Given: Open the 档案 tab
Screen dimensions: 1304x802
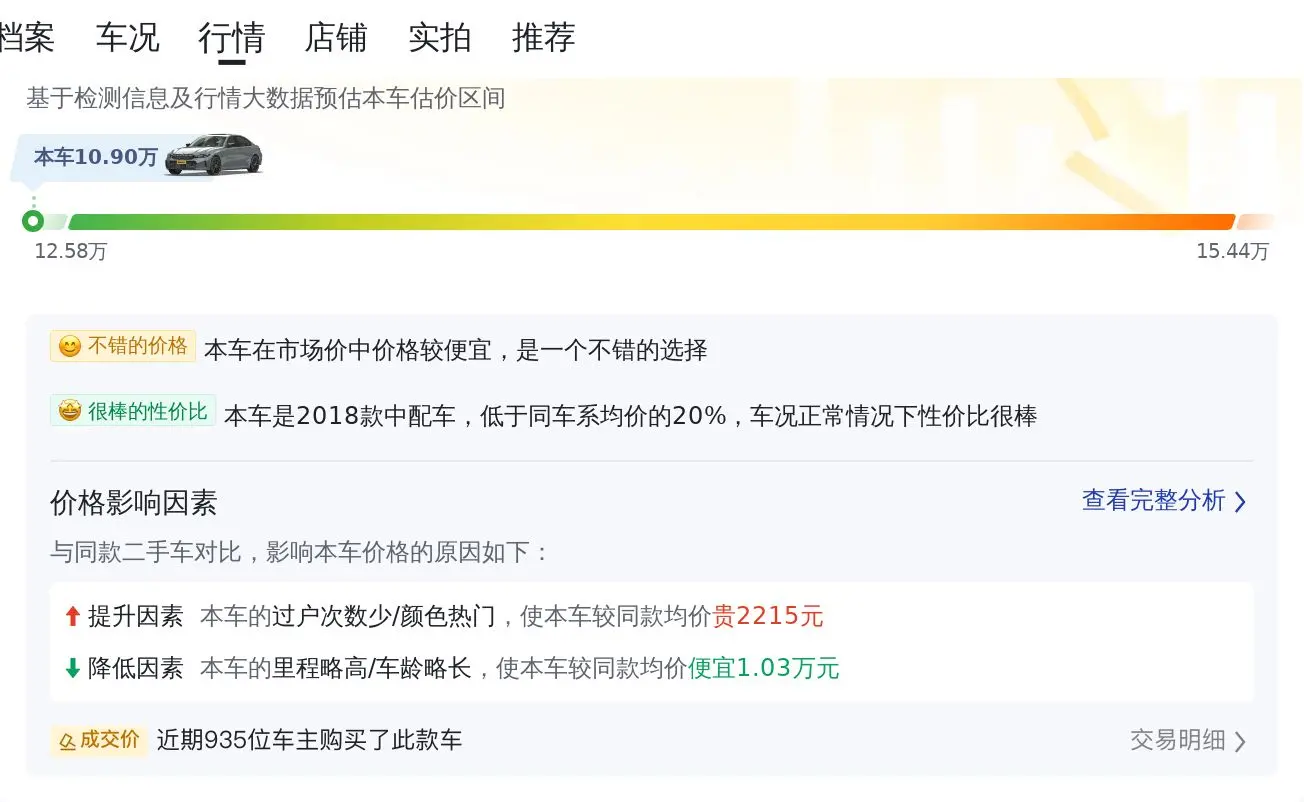Looking at the screenshot, I should coord(26,38).
